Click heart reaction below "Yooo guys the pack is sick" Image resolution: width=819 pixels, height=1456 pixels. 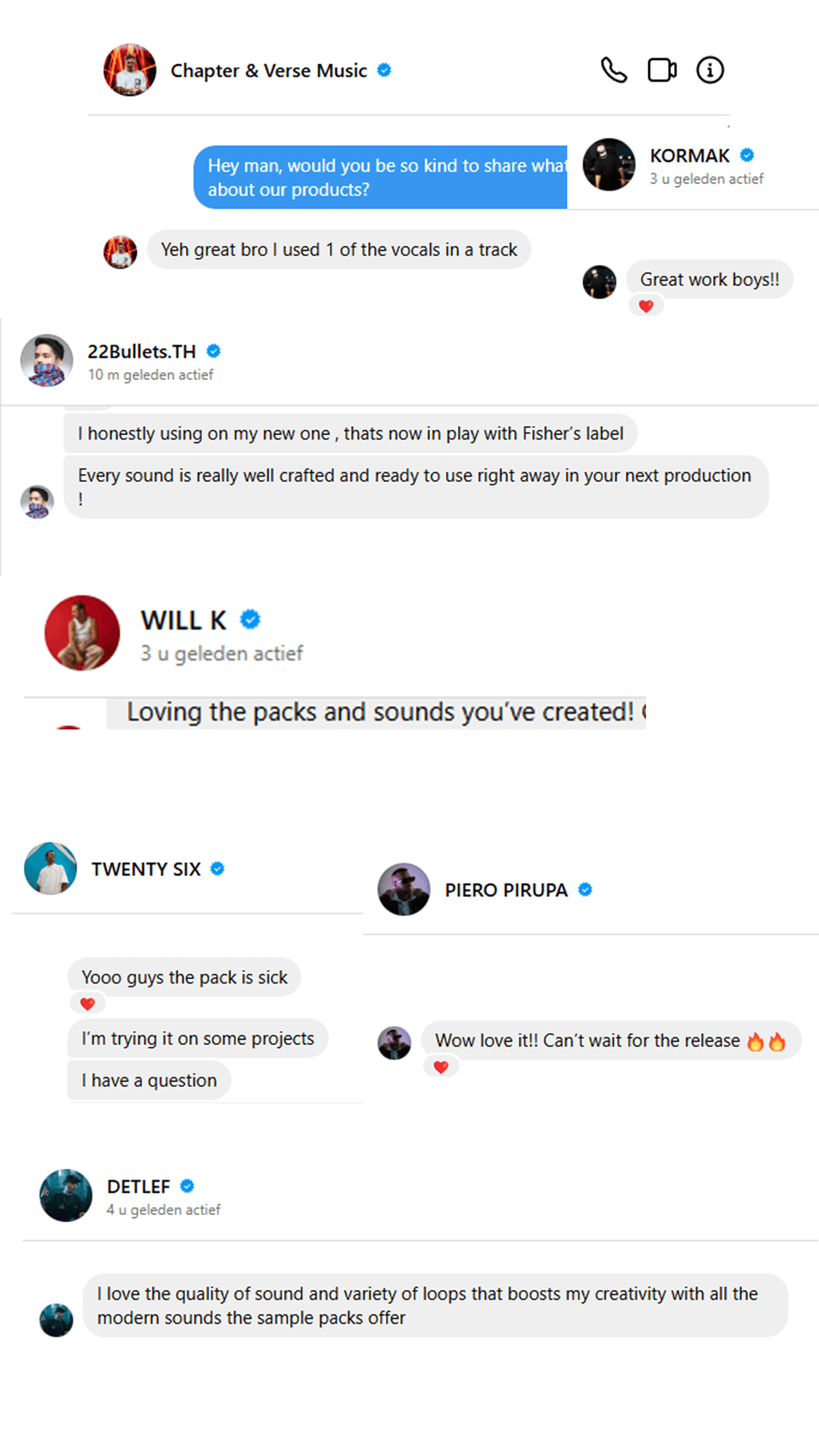pos(88,1004)
